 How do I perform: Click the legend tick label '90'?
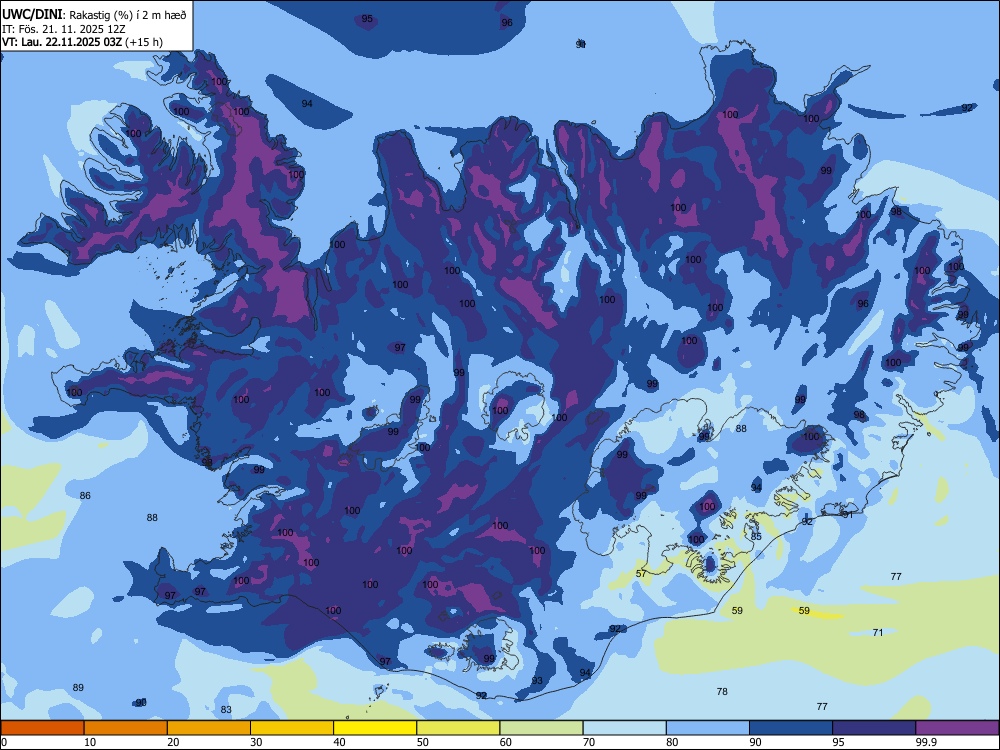755,742
